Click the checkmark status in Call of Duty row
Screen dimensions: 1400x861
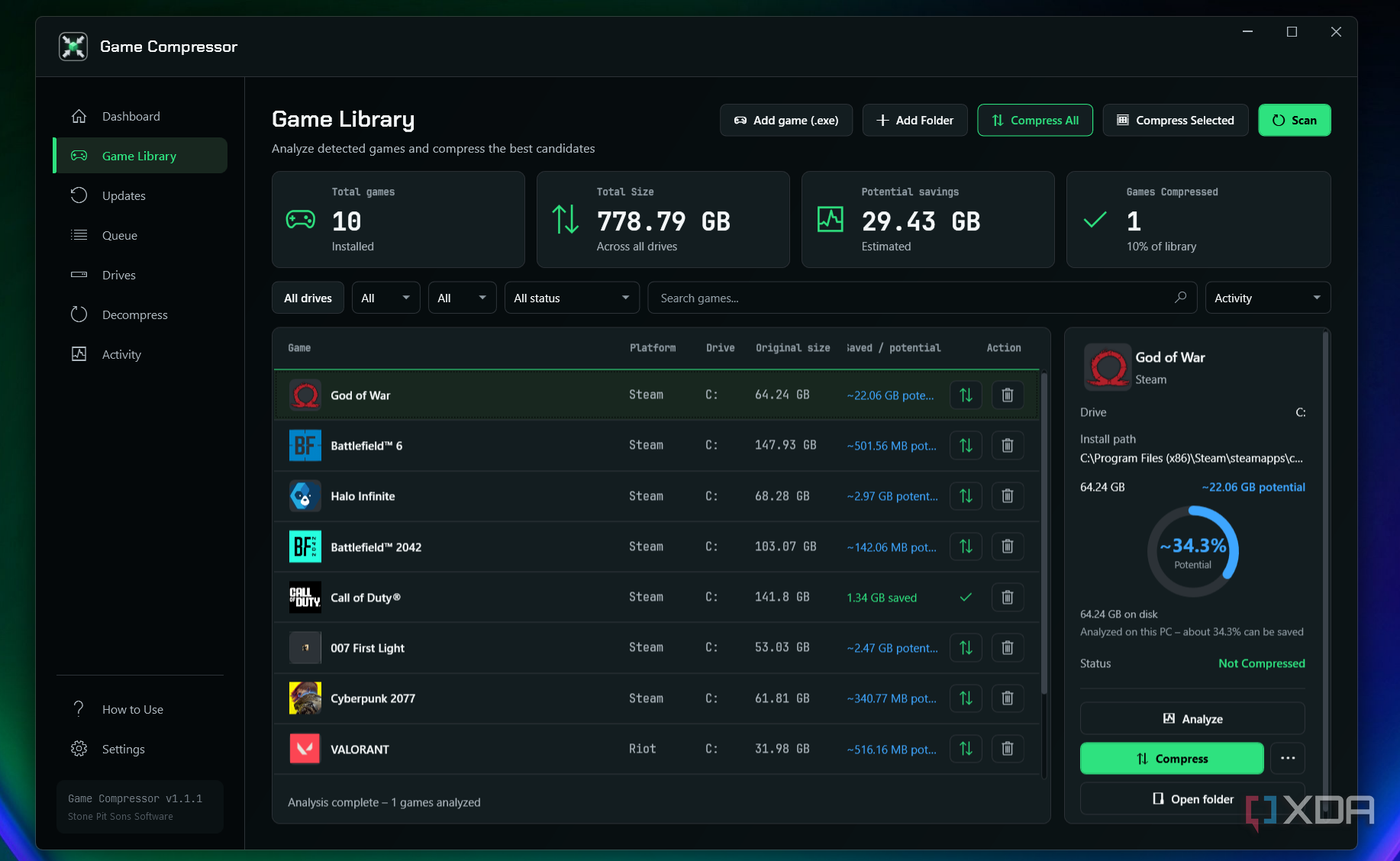[x=966, y=597]
